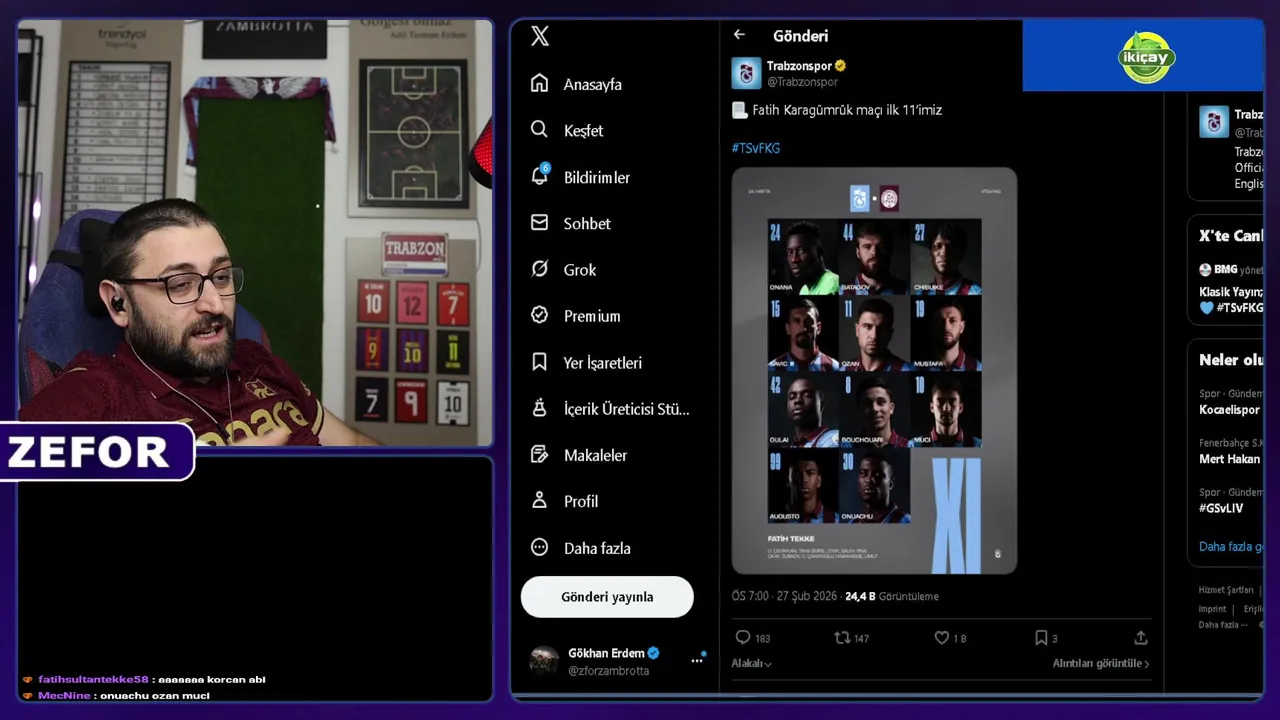Bookmark the post with count 3
The image size is (1280, 720).
point(1040,637)
